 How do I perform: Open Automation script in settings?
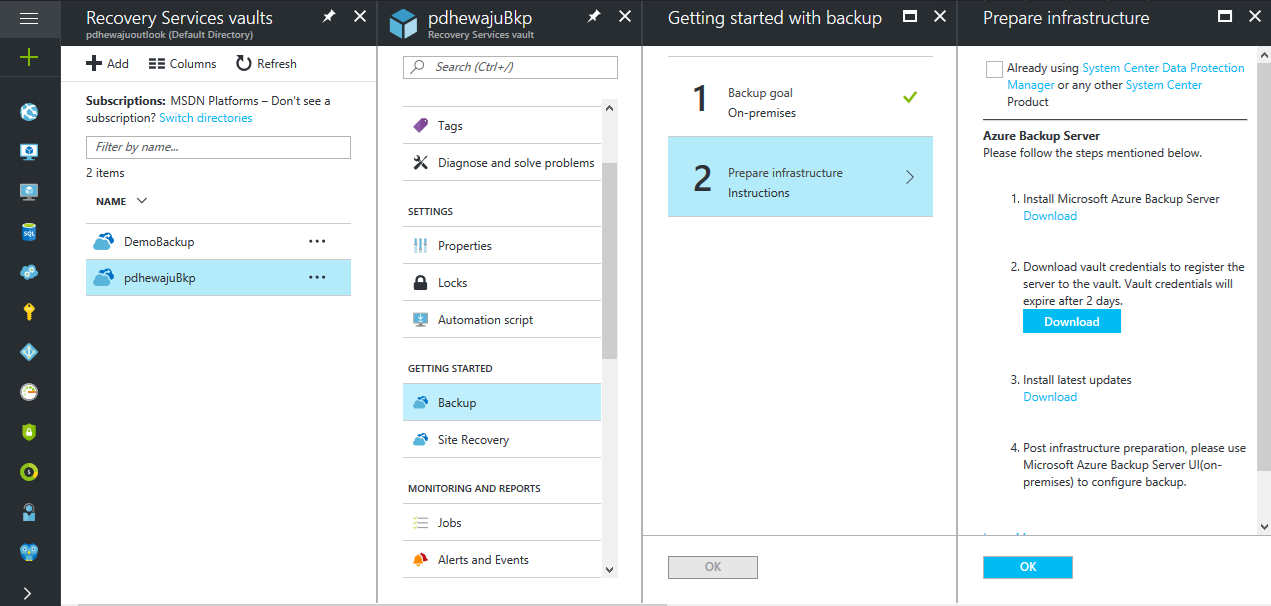click(485, 320)
